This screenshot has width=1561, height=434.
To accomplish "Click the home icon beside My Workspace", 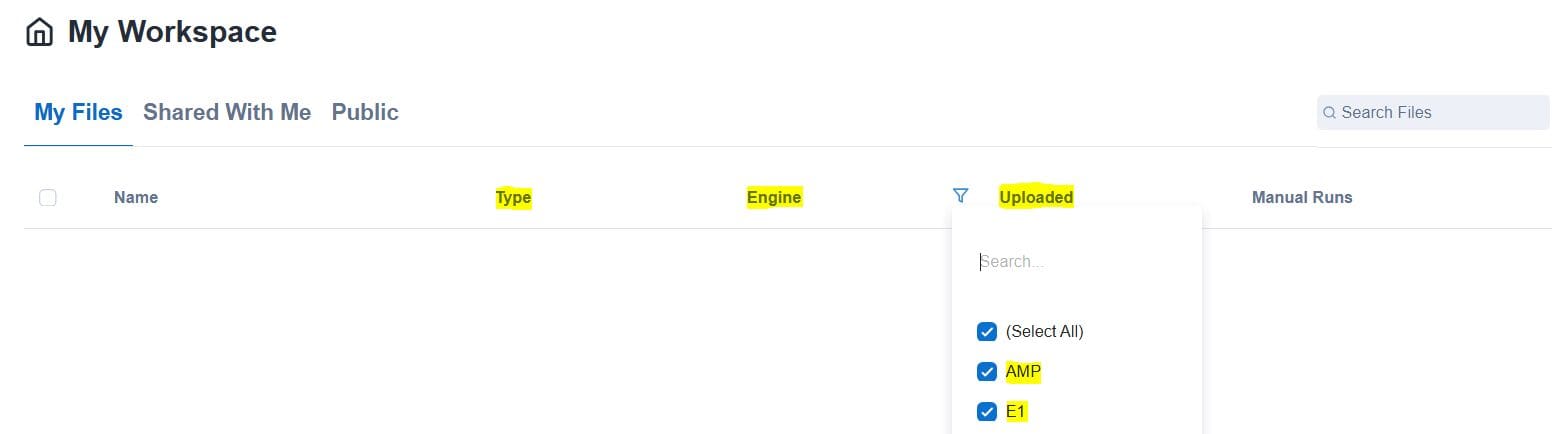I will tap(39, 32).
